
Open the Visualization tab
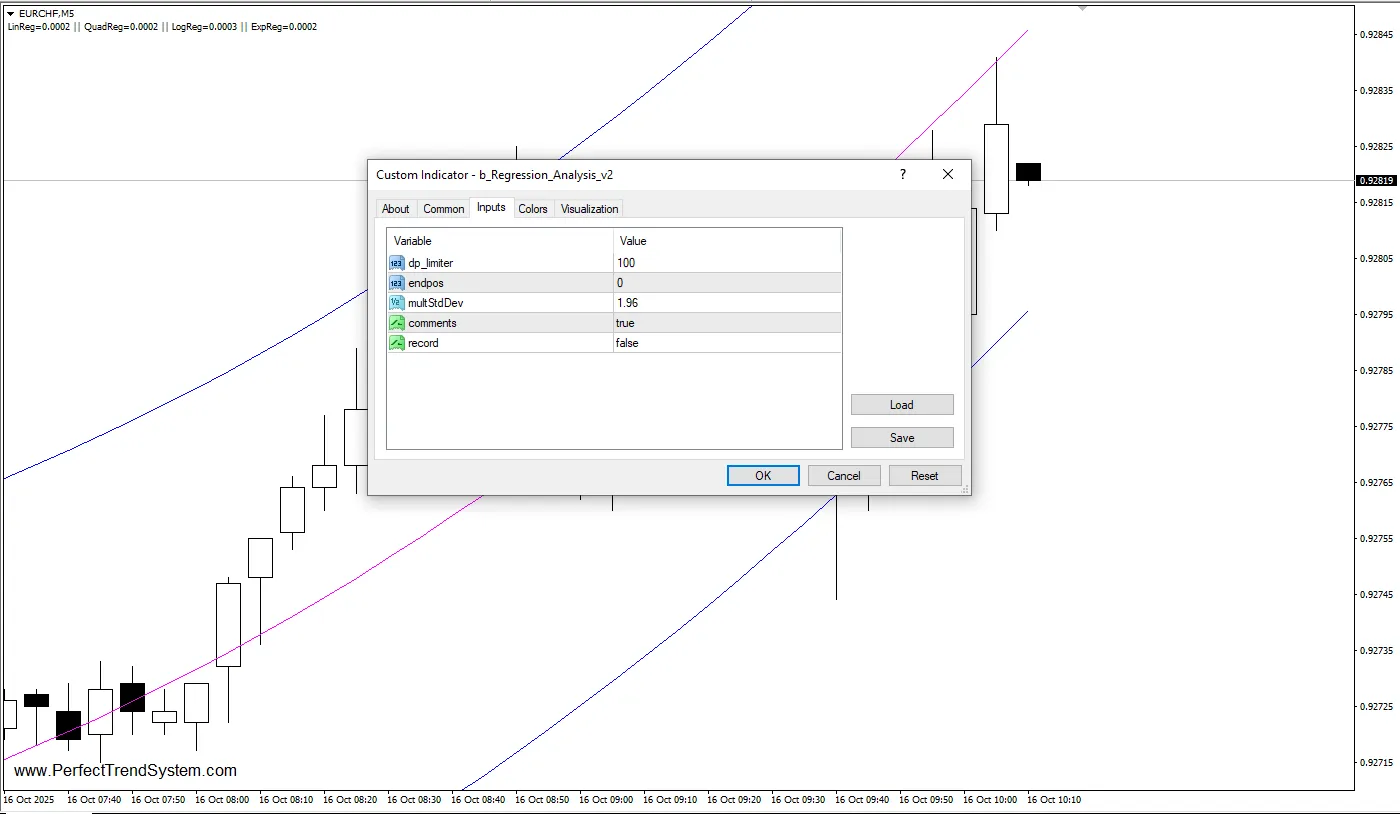[588, 208]
